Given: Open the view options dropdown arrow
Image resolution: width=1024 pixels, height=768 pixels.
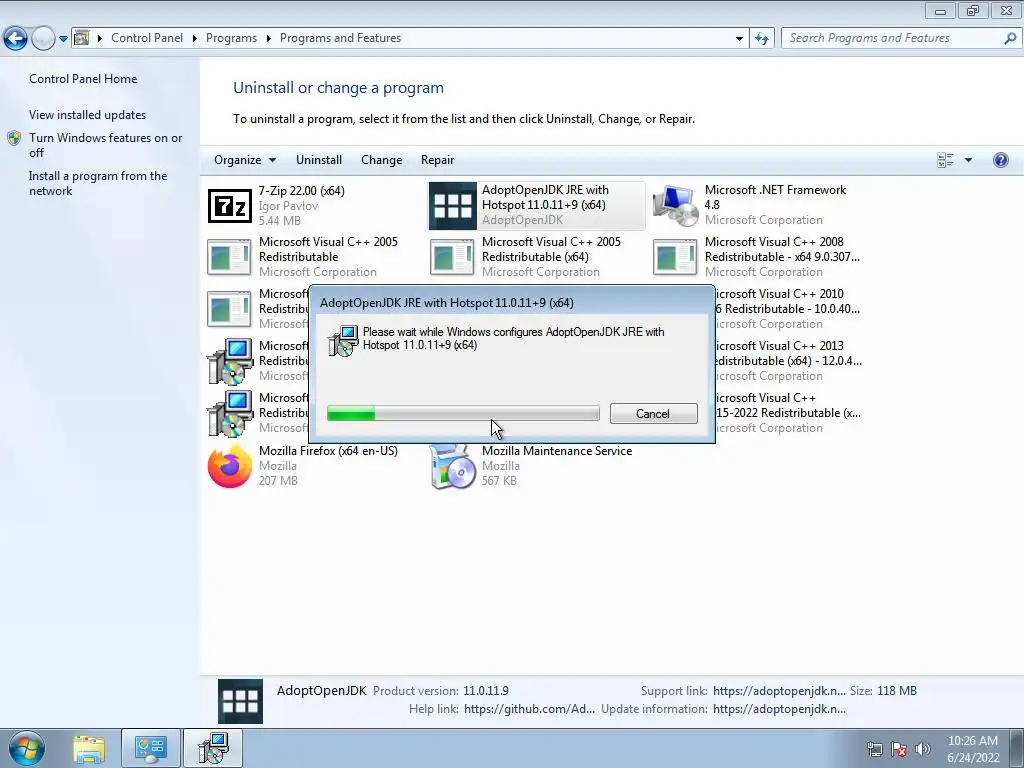Looking at the screenshot, I should click(968, 160).
